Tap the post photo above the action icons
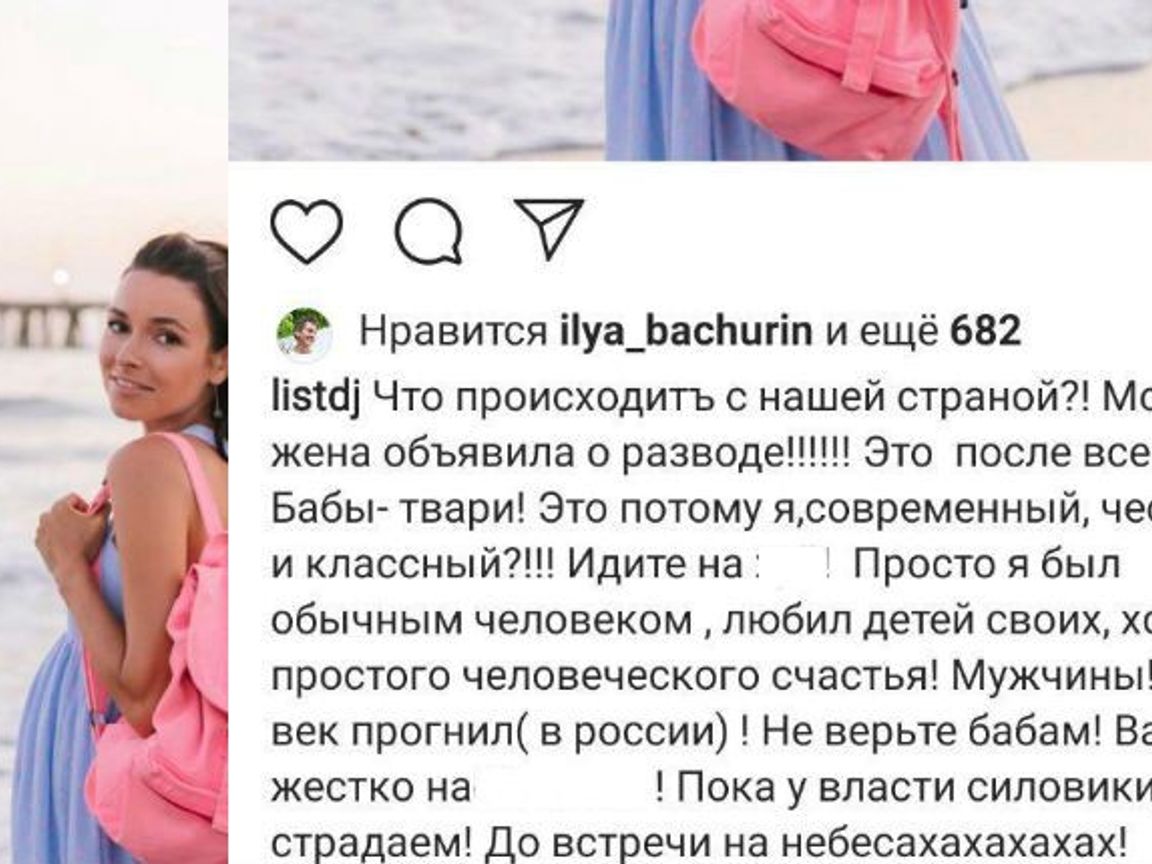1152x864 pixels. click(x=690, y=79)
